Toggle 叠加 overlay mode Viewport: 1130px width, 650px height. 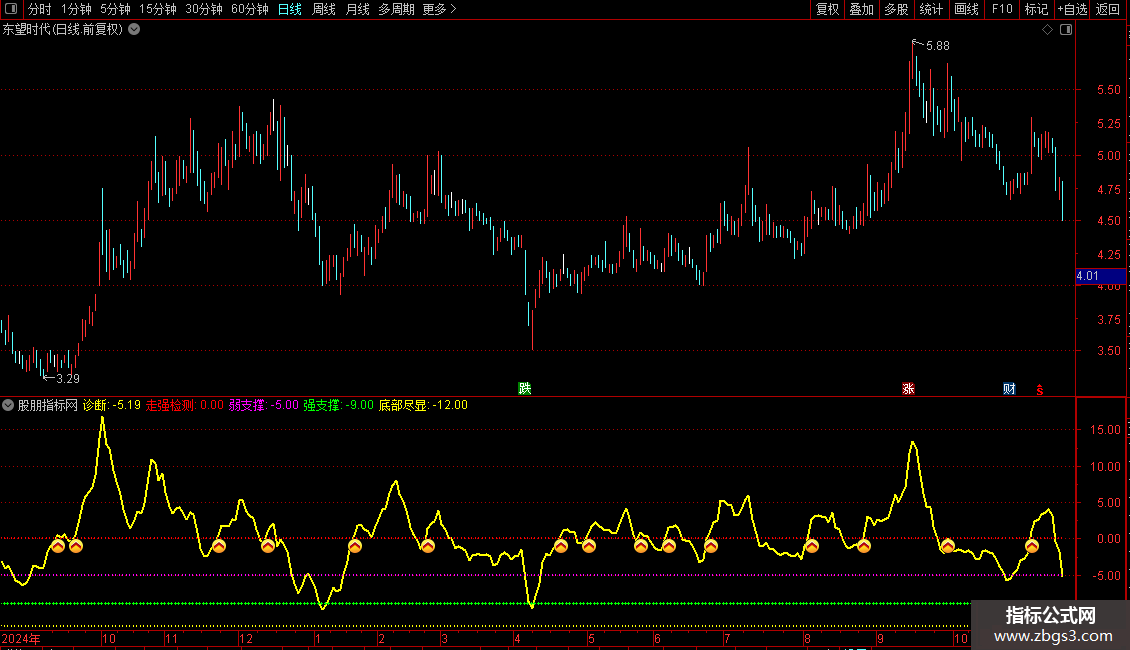tap(861, 9)
